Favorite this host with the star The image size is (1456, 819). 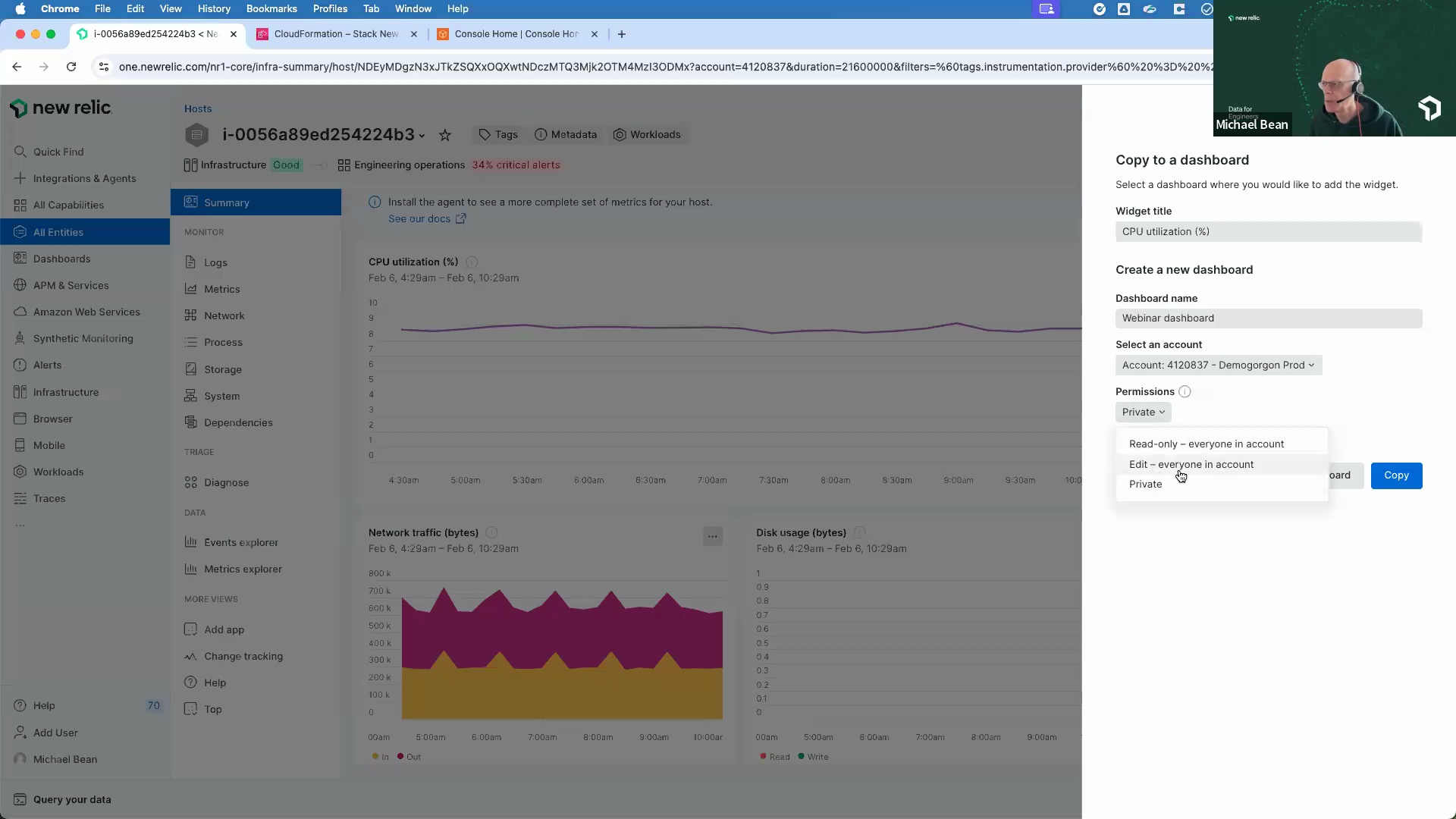pyautogui.click(x=445, y=135)
